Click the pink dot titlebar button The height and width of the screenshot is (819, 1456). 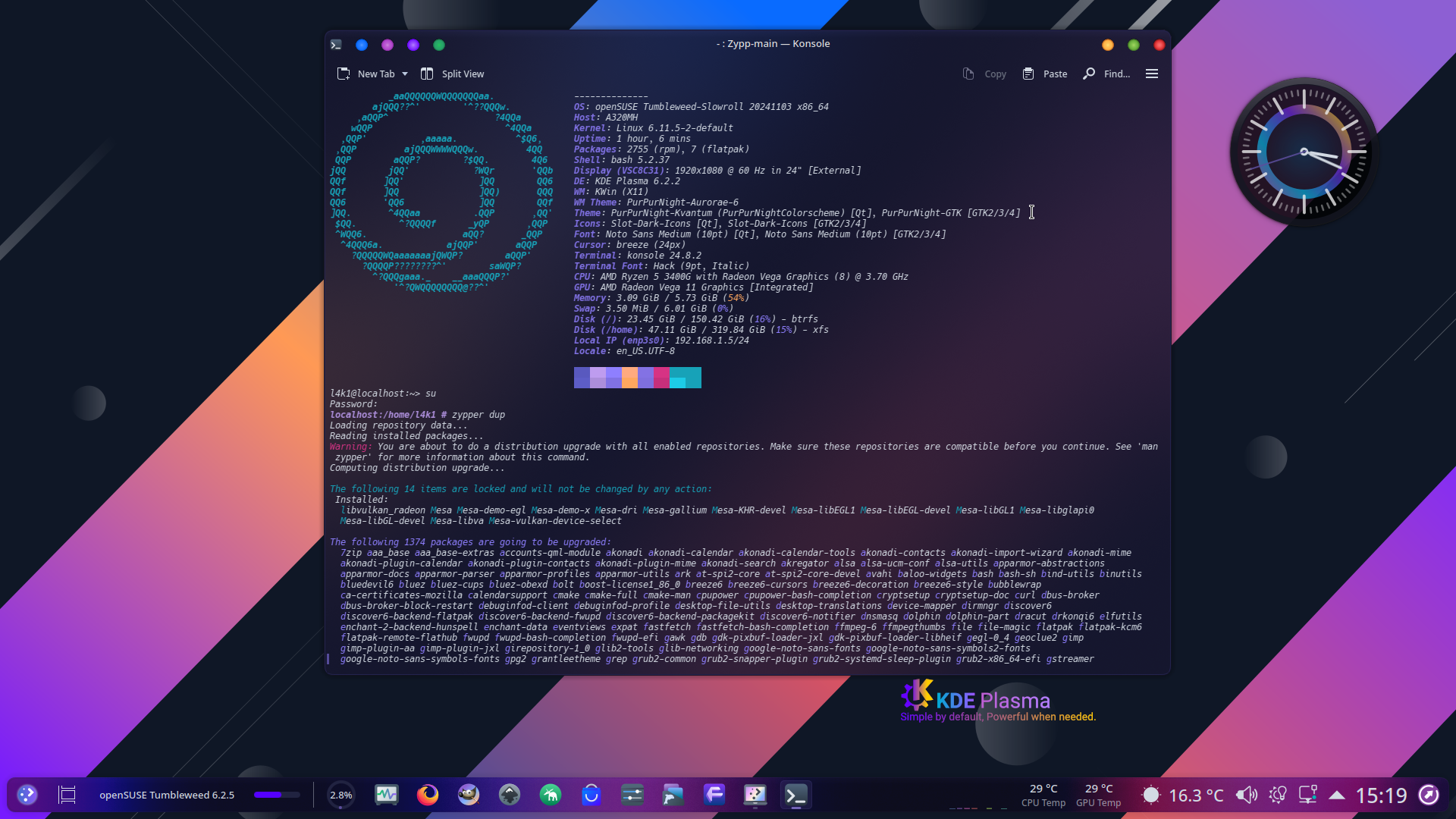click(x=388, y=45)
